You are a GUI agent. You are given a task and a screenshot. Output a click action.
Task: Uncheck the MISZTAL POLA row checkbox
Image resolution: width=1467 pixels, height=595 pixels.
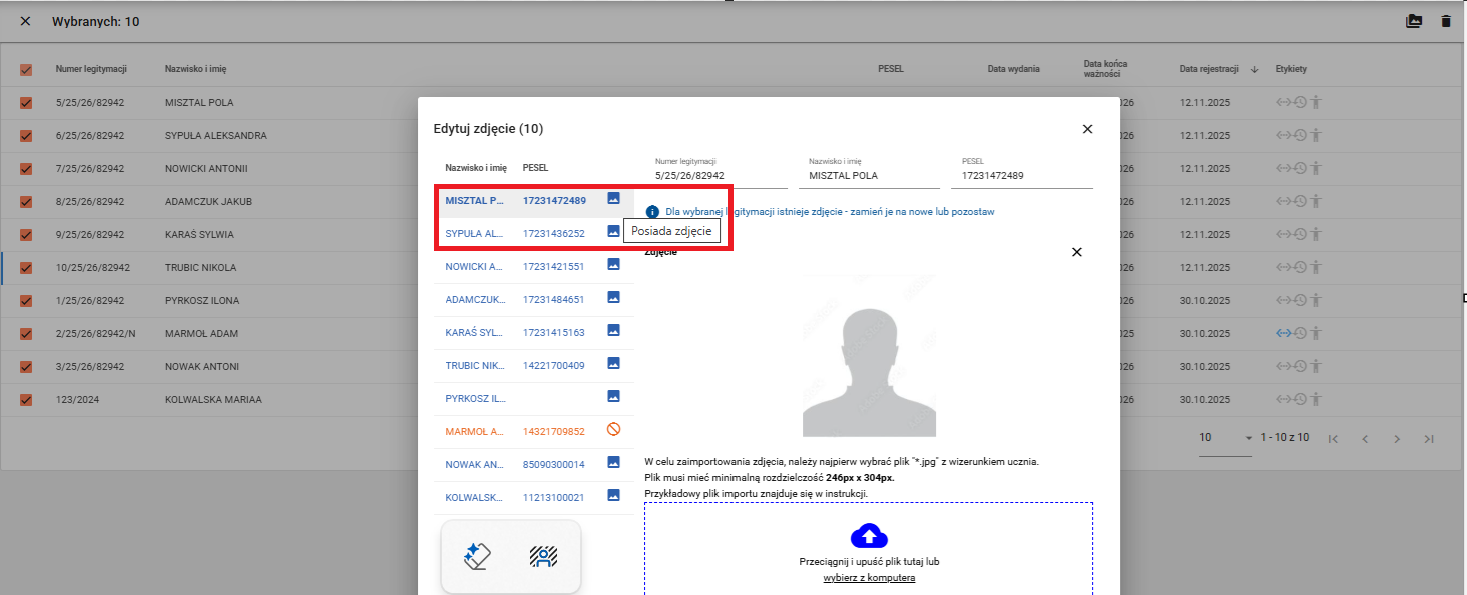pyautogui.click(x=27, y=103)
